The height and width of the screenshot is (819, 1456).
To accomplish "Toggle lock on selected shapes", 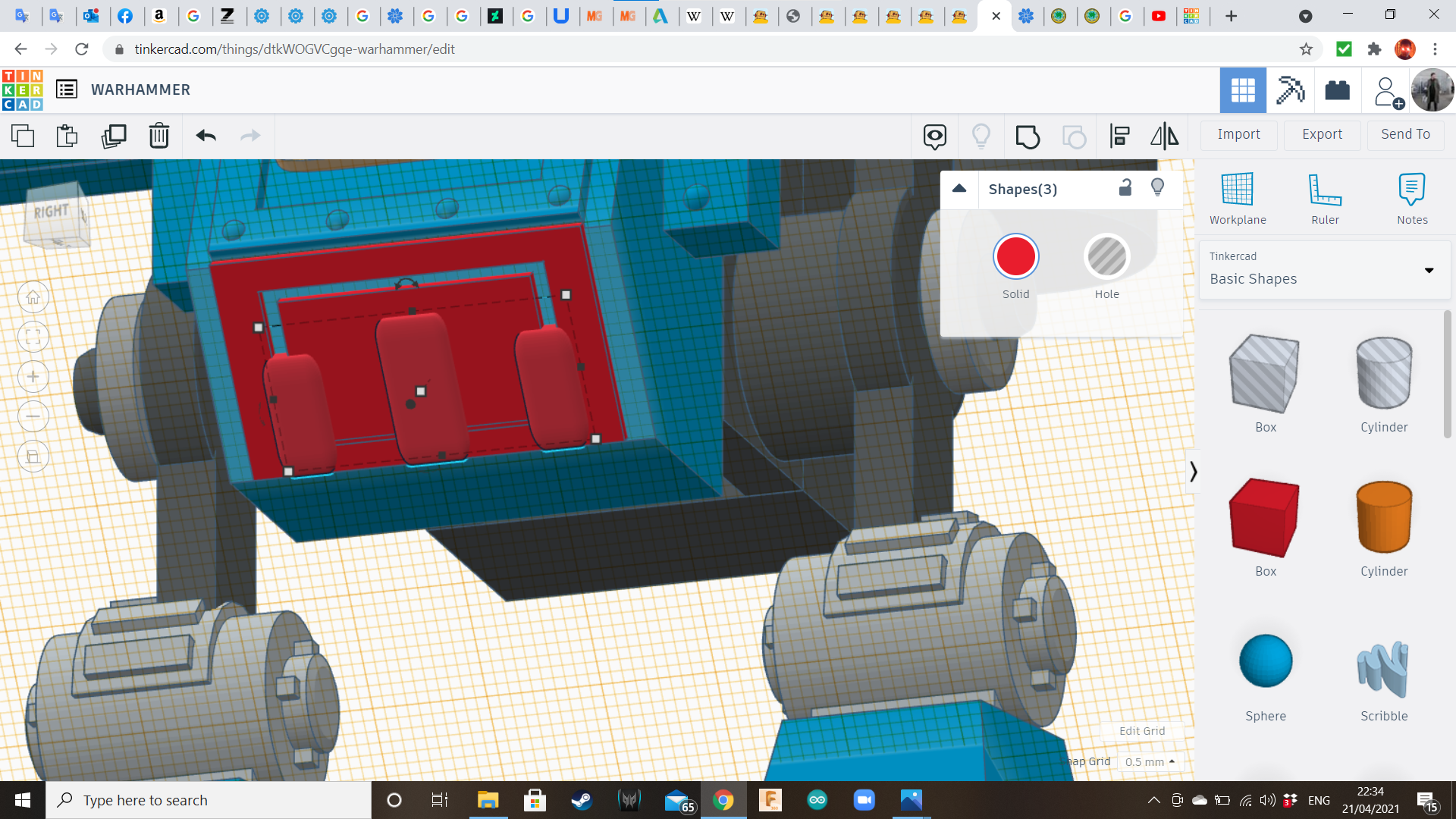I will (x=1125, y=187).
